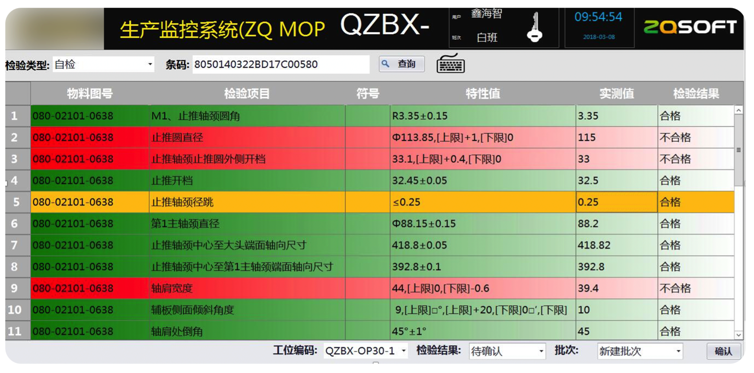Click the key icon in header
The image size is (754, 373).
click(533, 27)
